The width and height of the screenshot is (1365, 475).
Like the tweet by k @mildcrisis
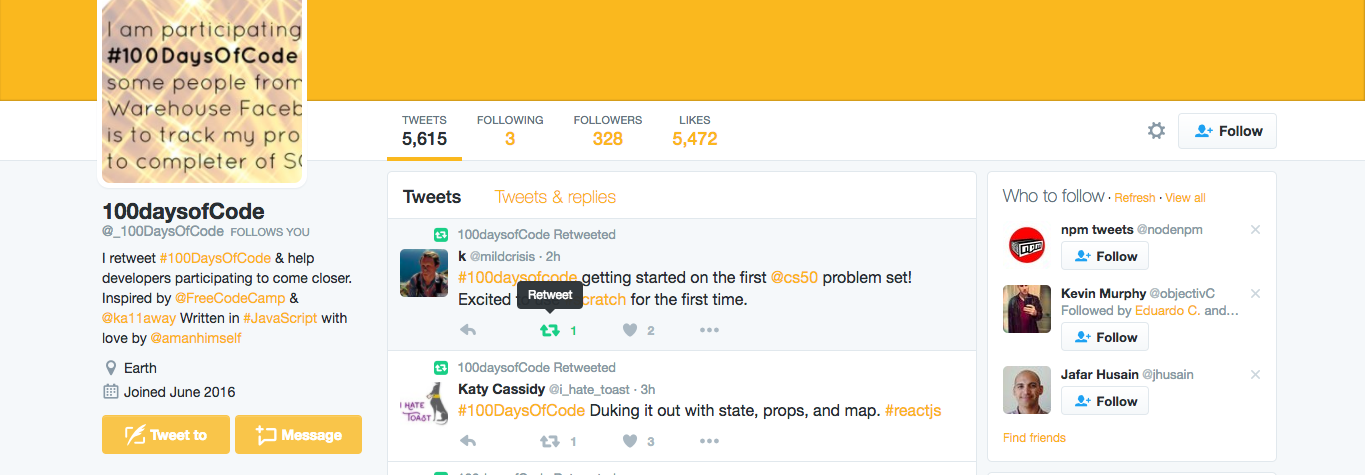[630, 330]
